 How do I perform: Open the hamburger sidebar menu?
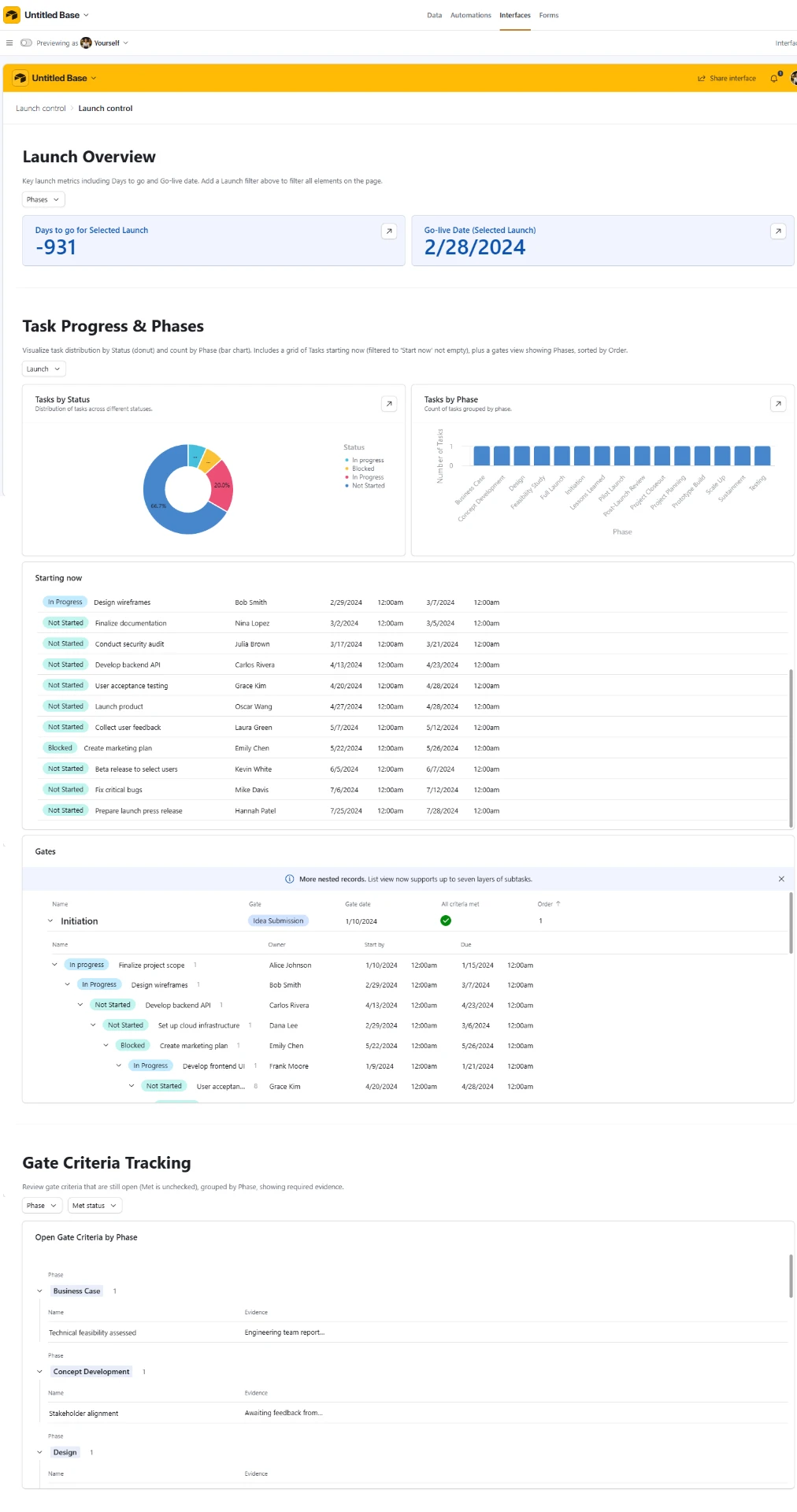pos(9,43)
